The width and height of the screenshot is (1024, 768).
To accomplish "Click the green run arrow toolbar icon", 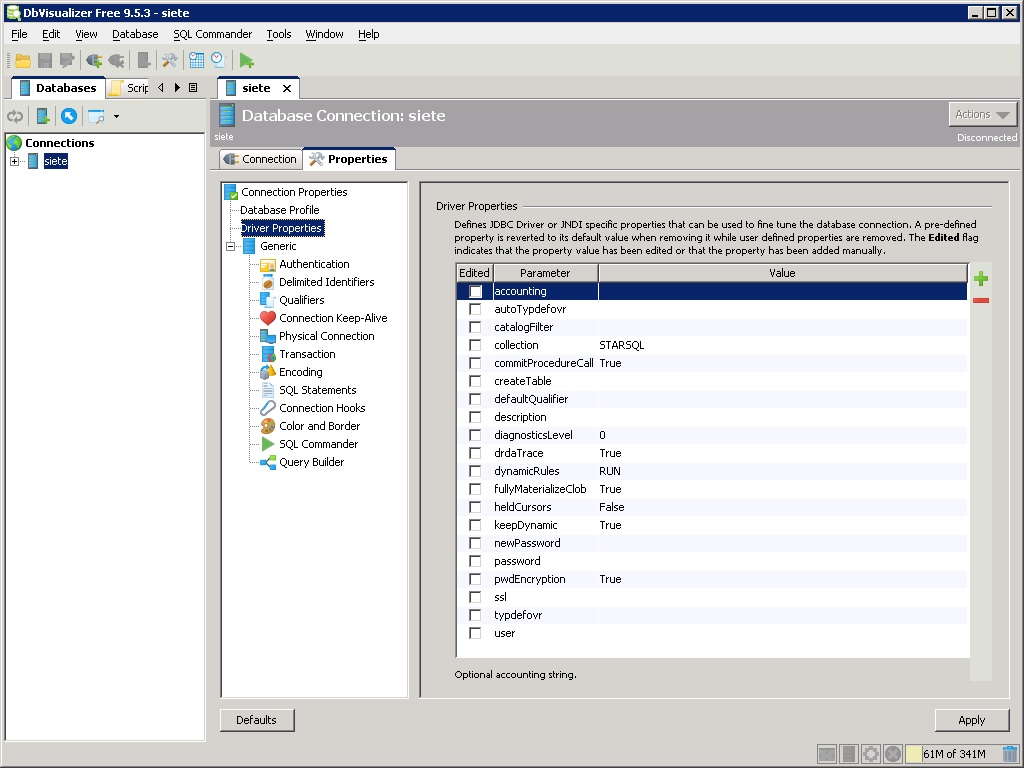I will tap(246, 61).
